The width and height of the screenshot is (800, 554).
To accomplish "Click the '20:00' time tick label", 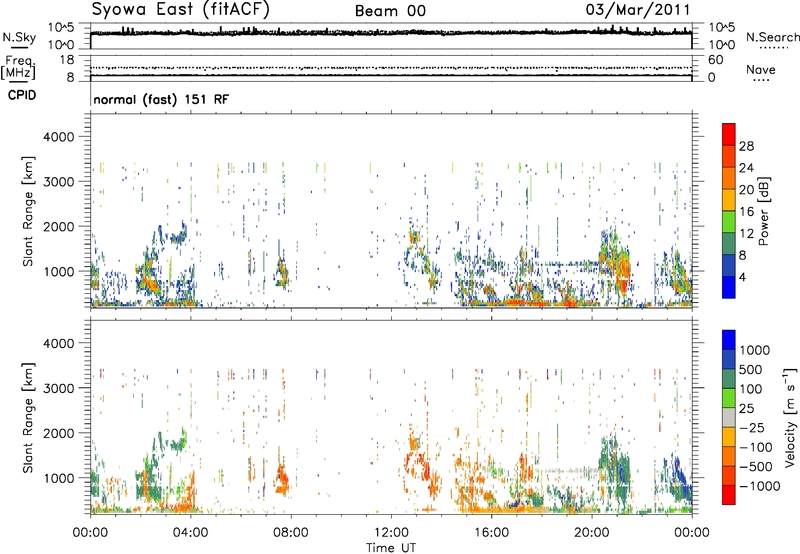I will pos(591,532).
